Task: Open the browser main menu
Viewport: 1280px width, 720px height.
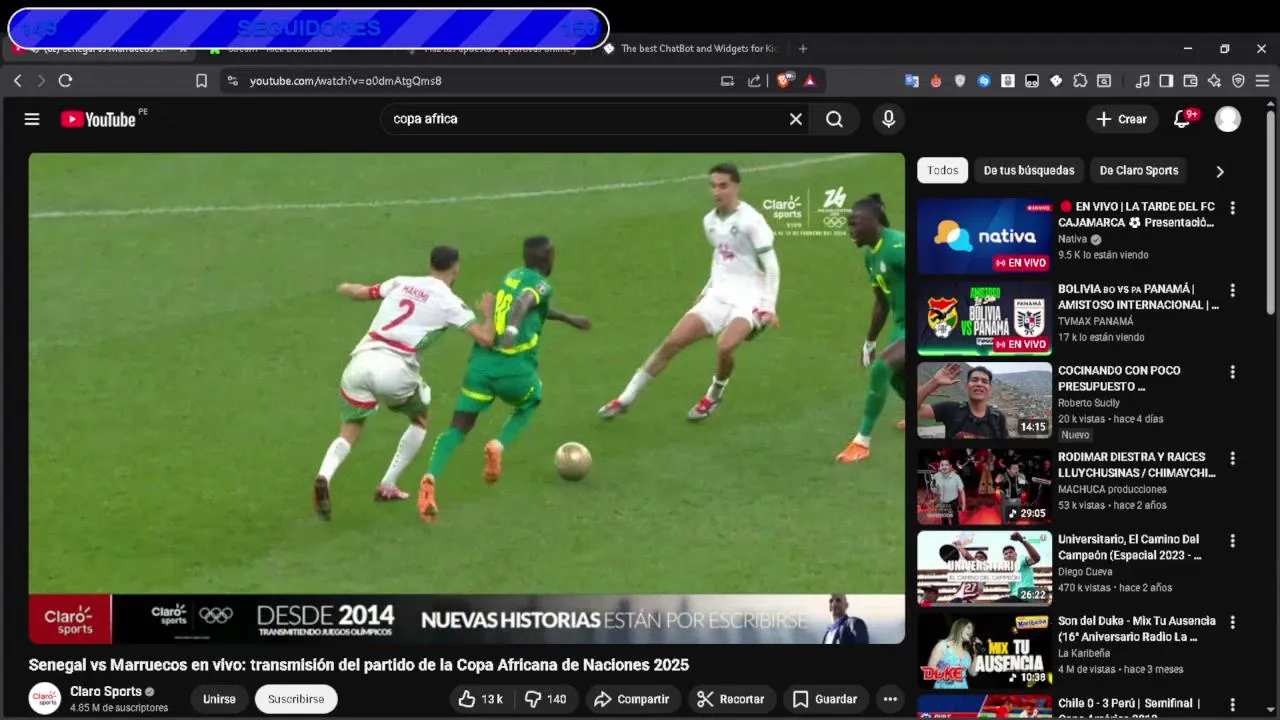Action: (x=1262, y=81)
